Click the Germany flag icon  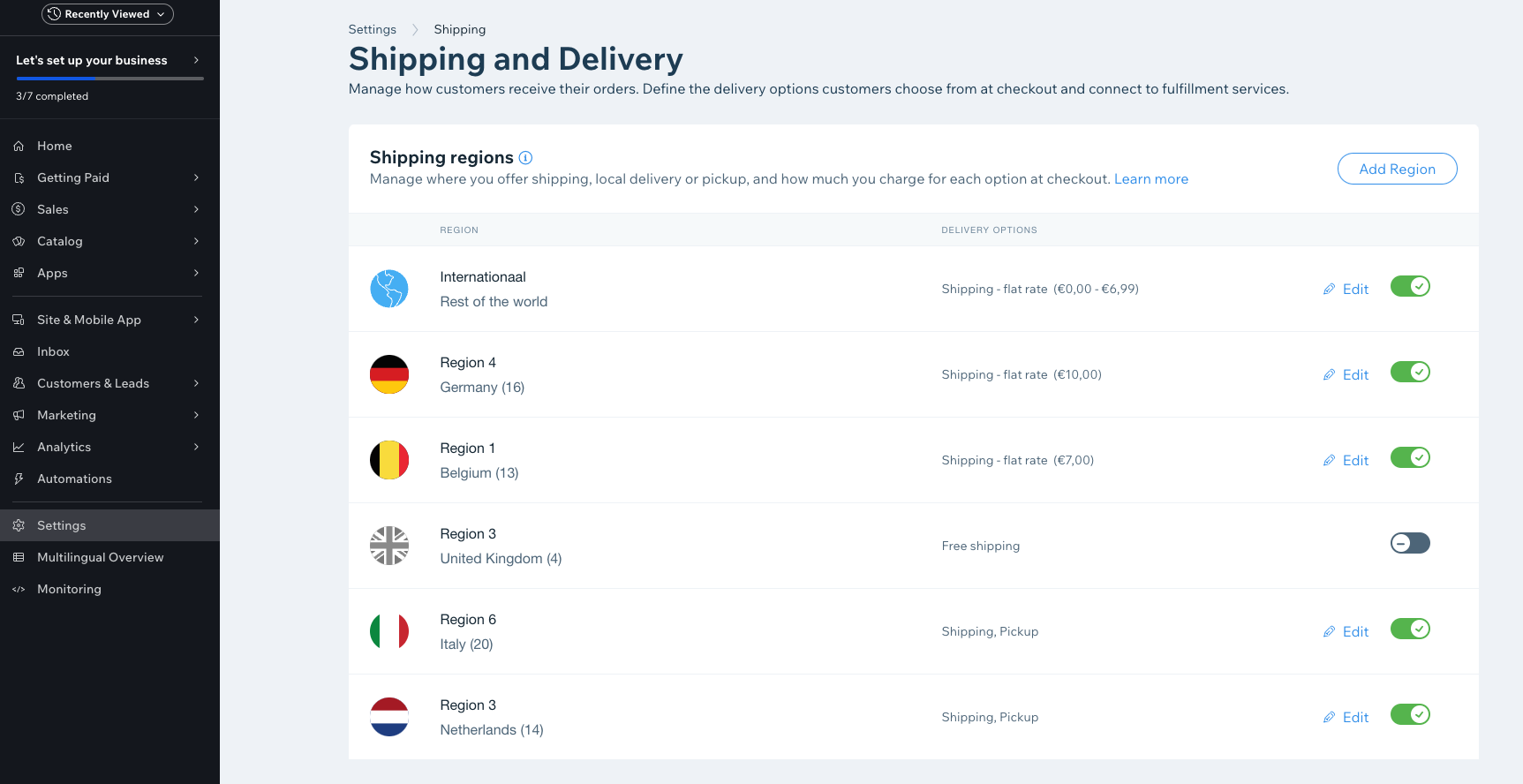tap(388, 374)
